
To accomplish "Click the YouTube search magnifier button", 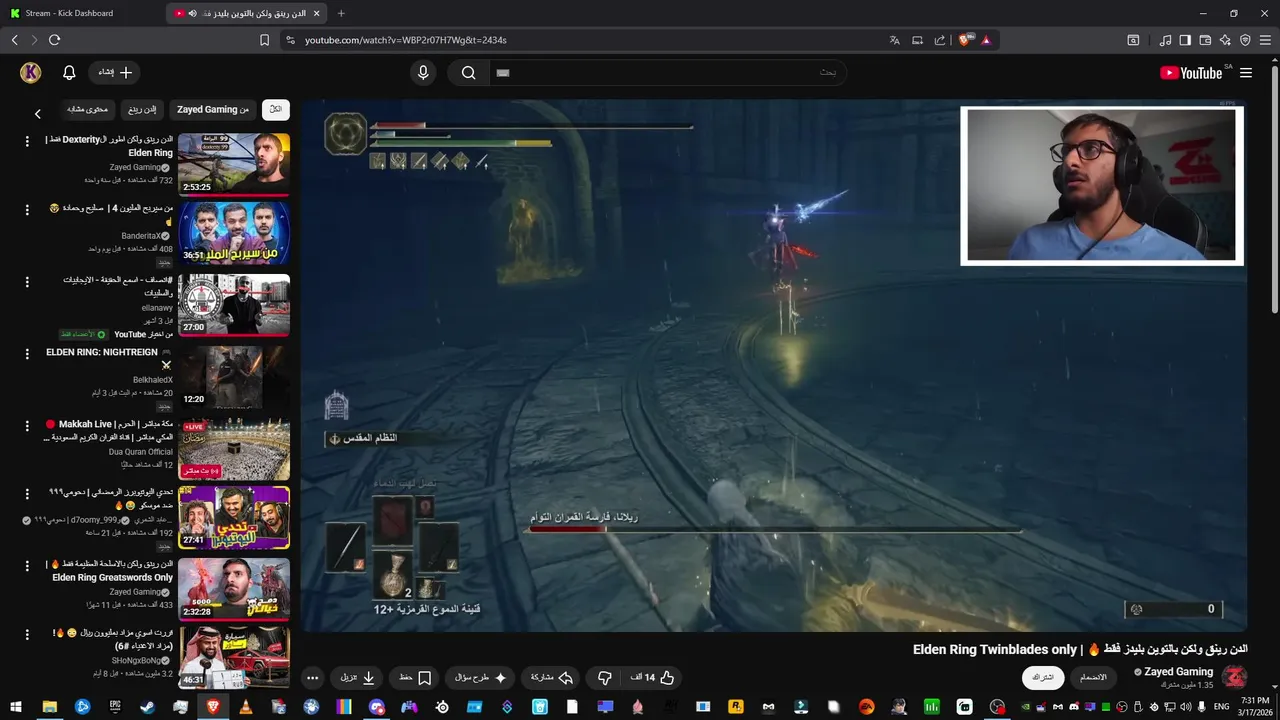I will click(468, 72).
